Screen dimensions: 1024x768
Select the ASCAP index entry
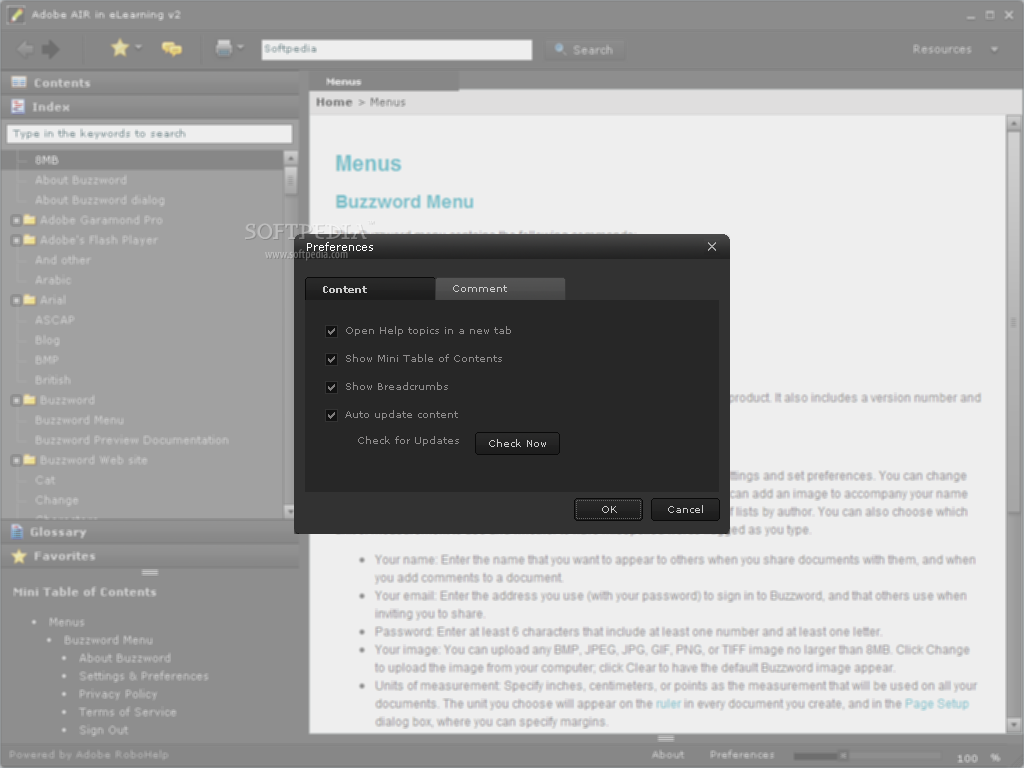point(55,320)
